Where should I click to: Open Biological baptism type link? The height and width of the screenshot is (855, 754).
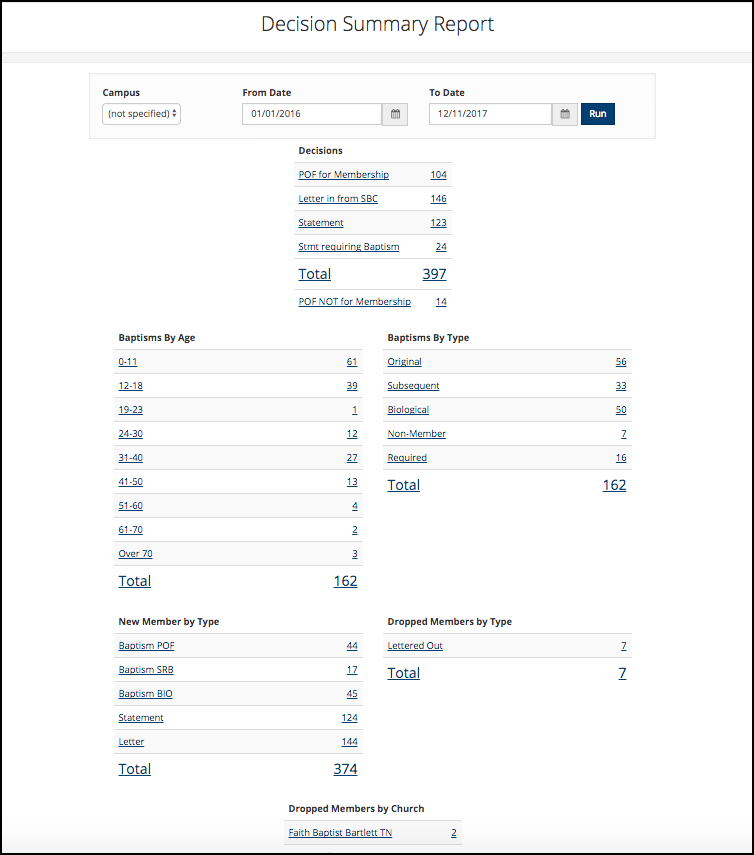point(408,410)
